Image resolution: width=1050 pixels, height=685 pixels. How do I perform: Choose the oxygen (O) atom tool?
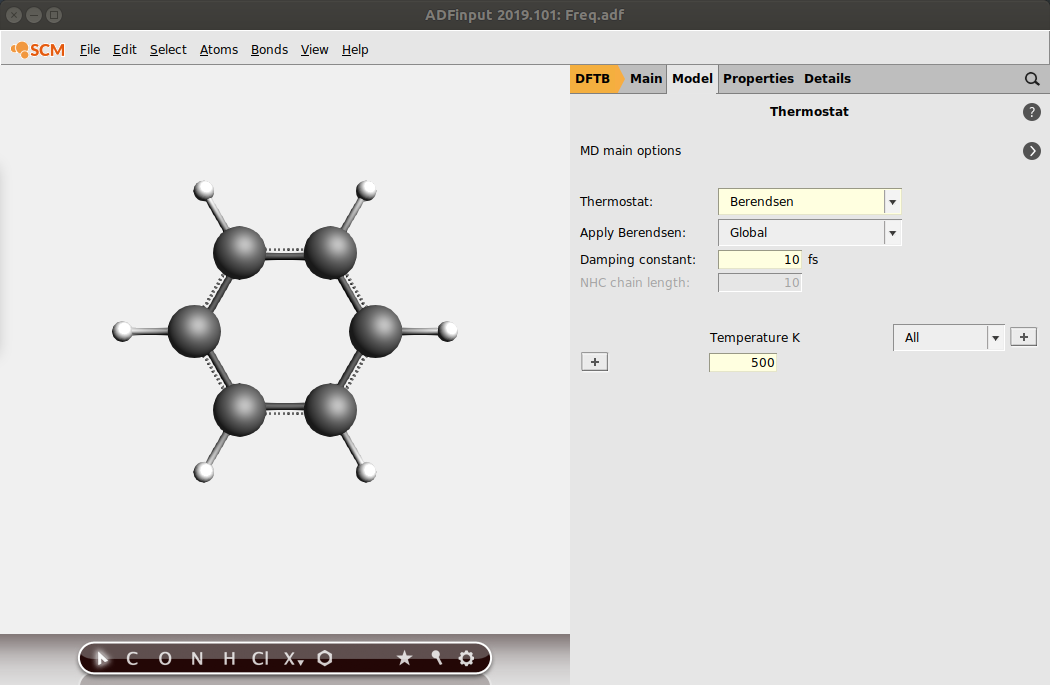(165, 659)
